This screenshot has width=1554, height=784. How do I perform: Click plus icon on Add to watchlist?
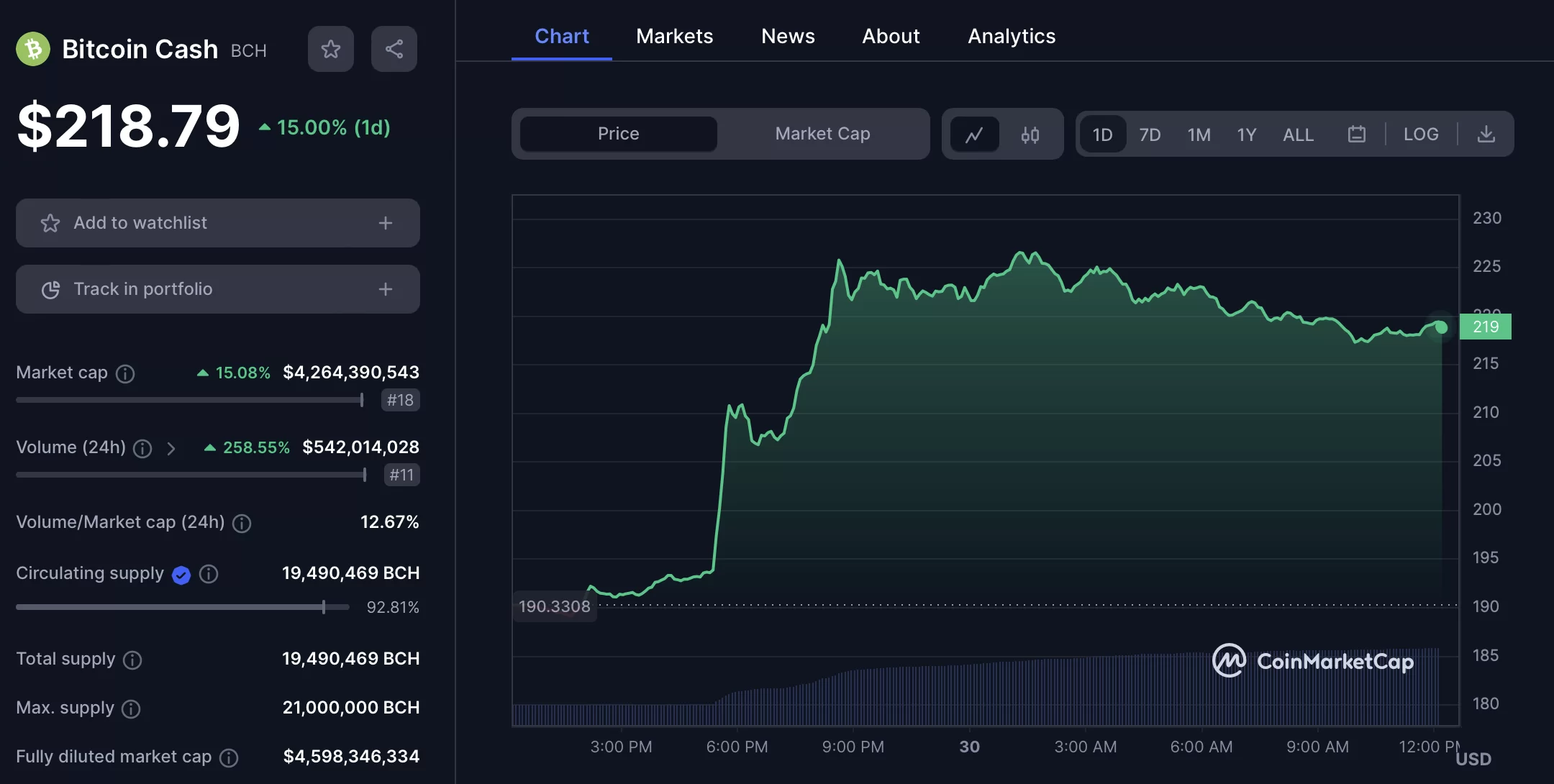(386, 223)
